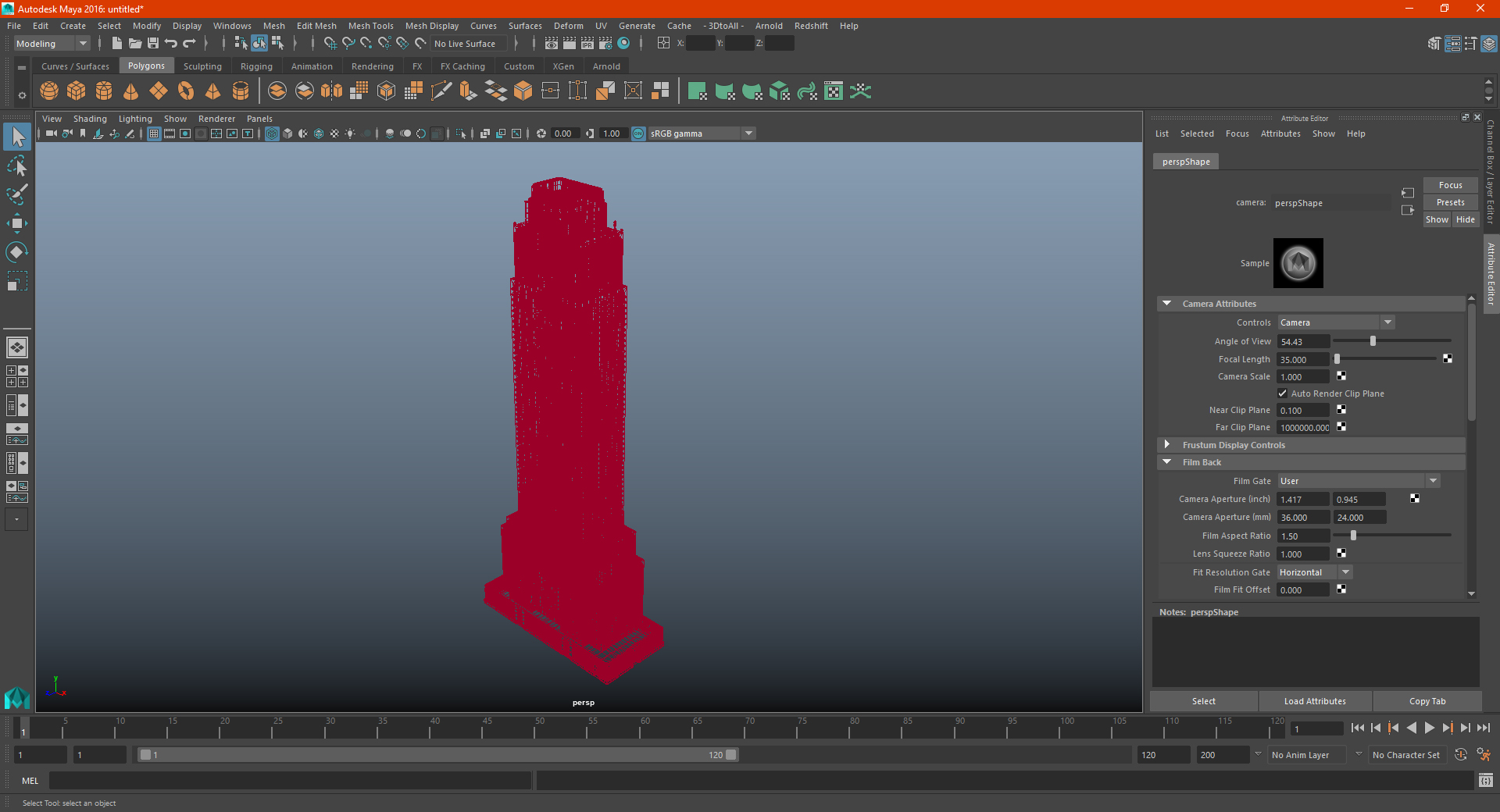Collapse the Camera Attributes section
1500x812 pixels.
point(1167,304)
